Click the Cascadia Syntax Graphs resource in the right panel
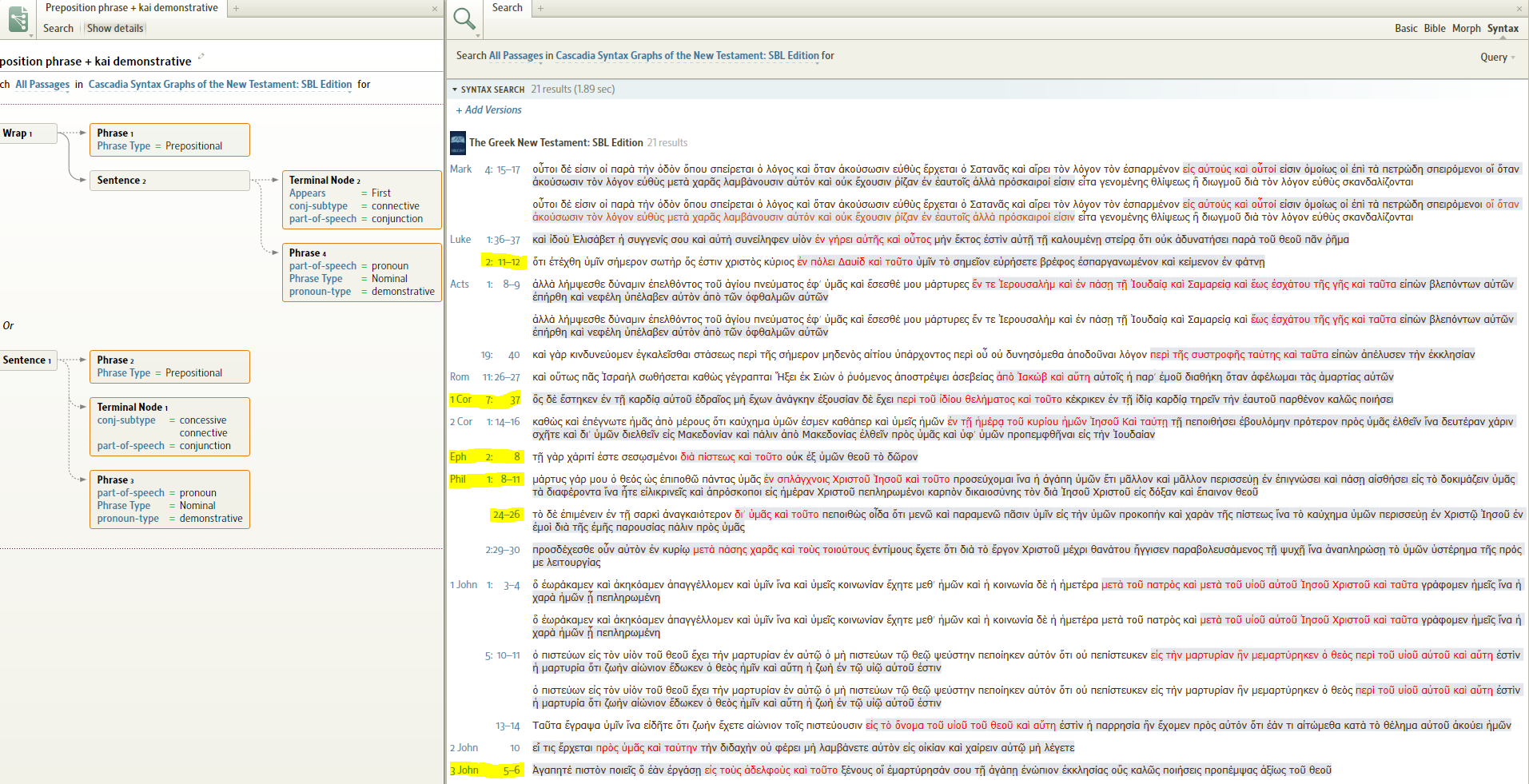This screenshot has width=1529, height=784. tap(687, 56)
